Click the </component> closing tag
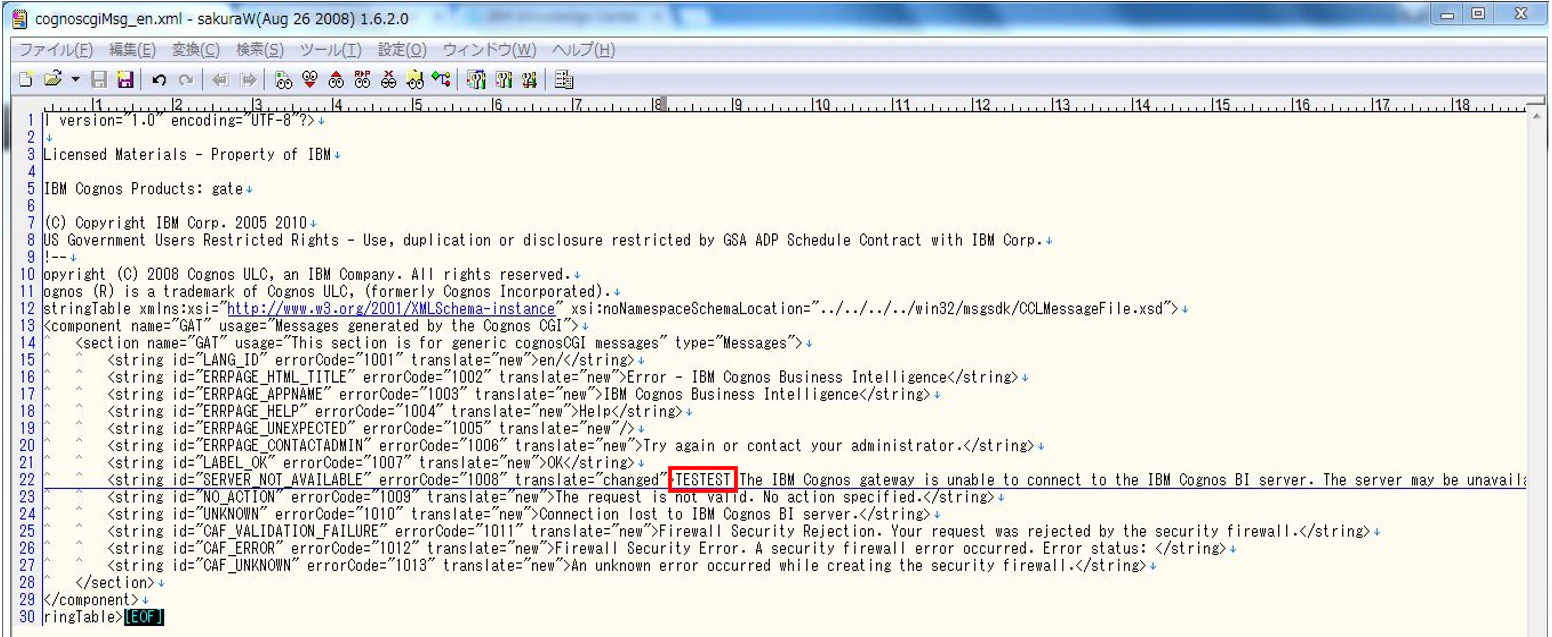The width and height of the screenshot is (1552, 637). [90, 600]
